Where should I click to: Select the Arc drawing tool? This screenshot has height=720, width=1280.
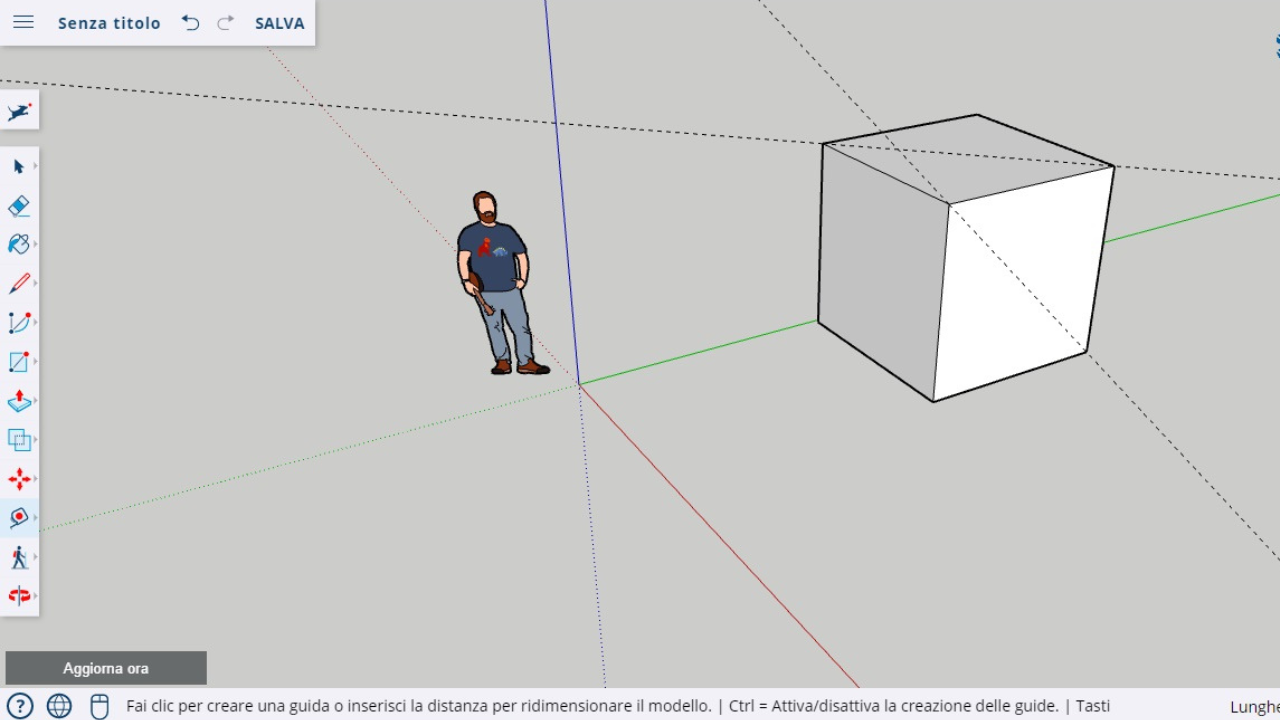point(18,322)
